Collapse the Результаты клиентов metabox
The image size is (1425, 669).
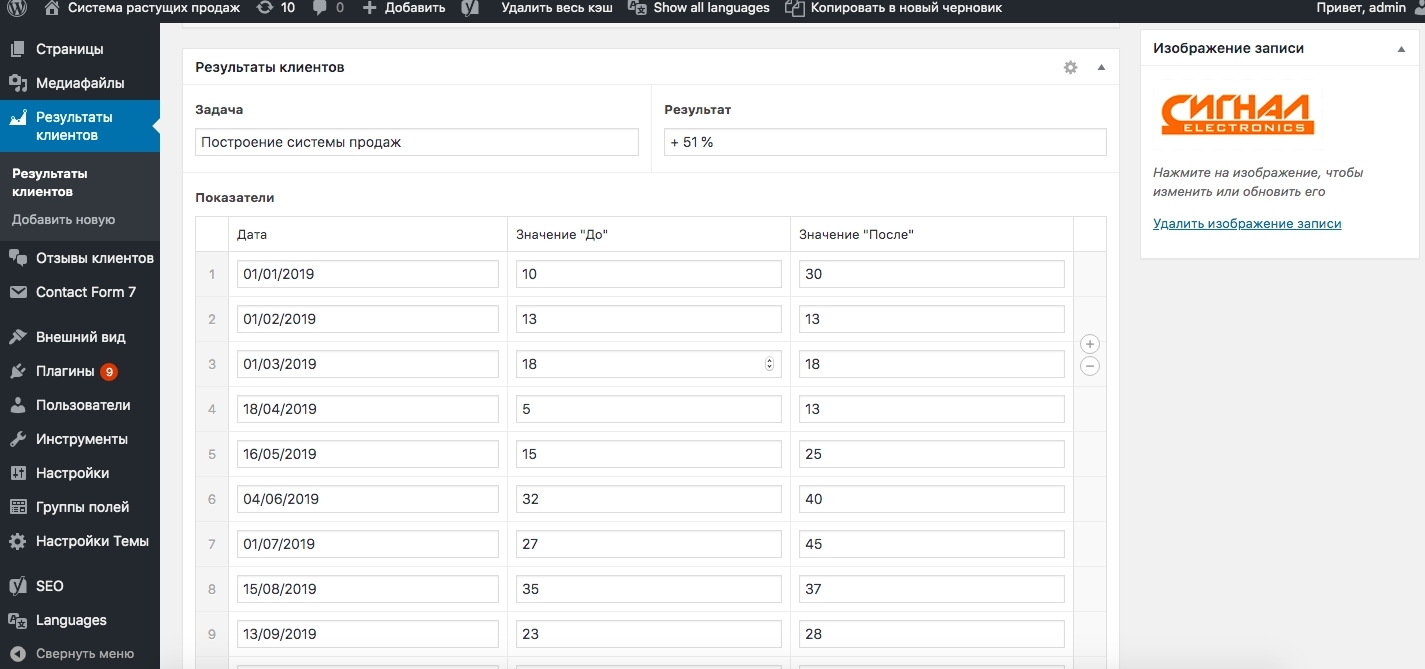(x=1101, y=67)
